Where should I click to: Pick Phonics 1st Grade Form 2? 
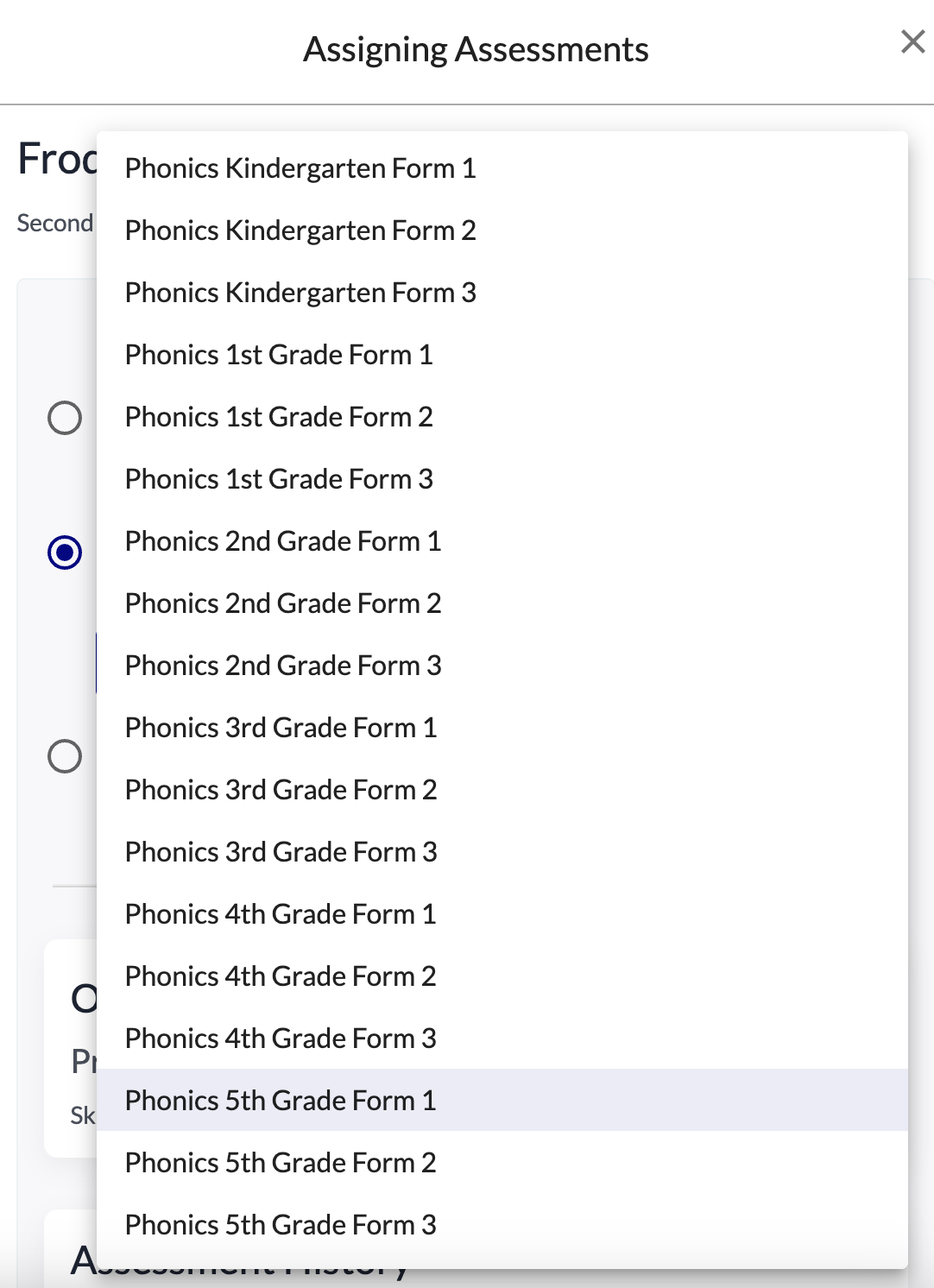tap(279, 417)
